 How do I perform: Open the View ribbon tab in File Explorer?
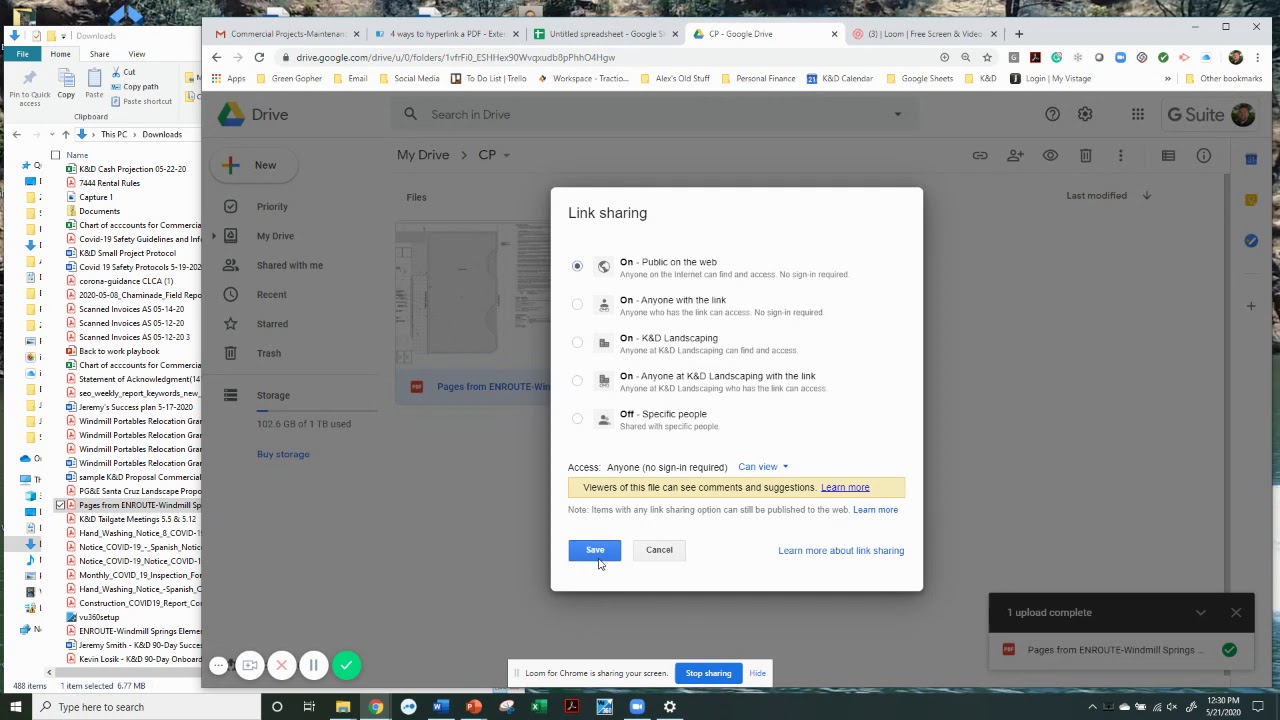136,54
